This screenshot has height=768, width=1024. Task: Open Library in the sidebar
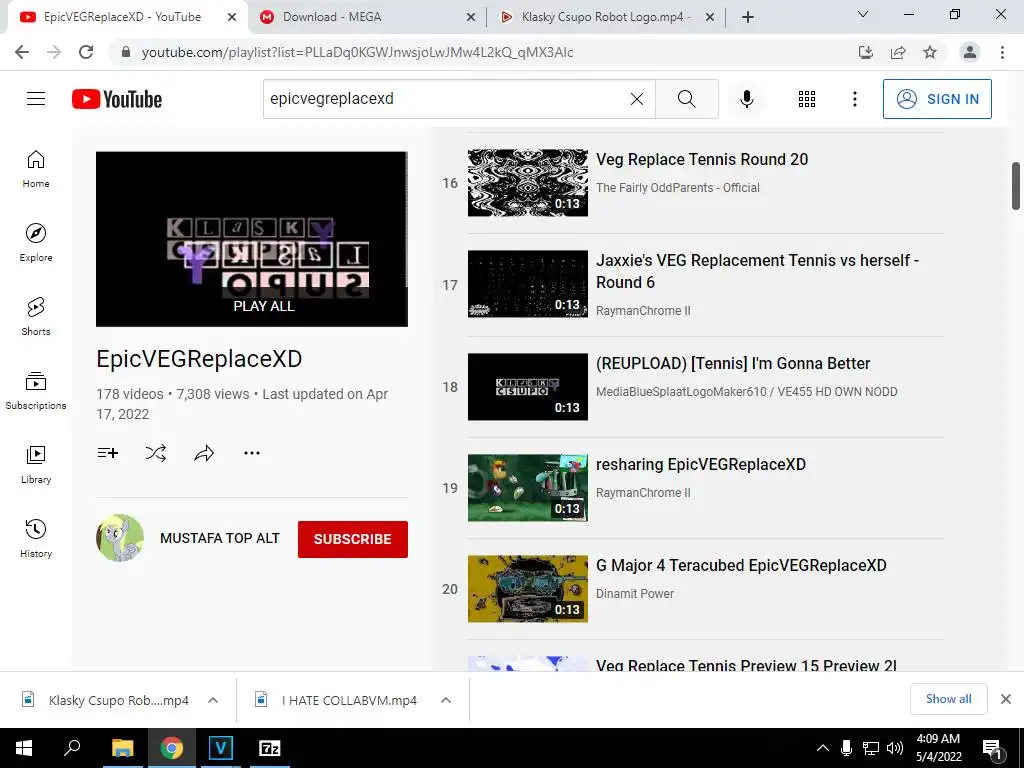point(36,464)
